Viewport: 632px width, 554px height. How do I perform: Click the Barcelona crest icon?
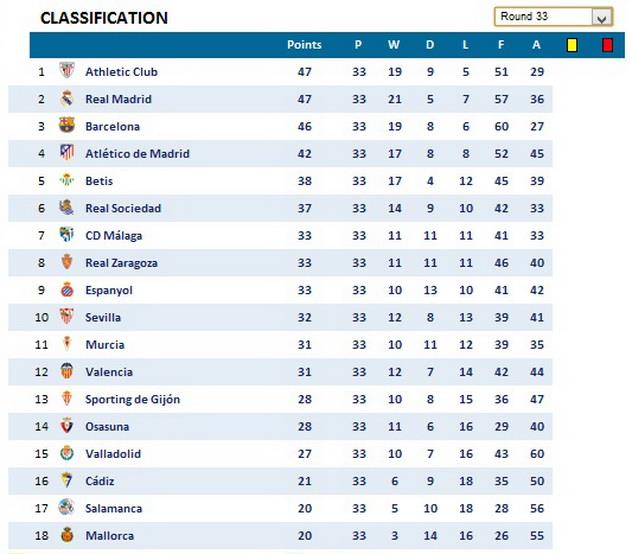(x=67, y=126)
